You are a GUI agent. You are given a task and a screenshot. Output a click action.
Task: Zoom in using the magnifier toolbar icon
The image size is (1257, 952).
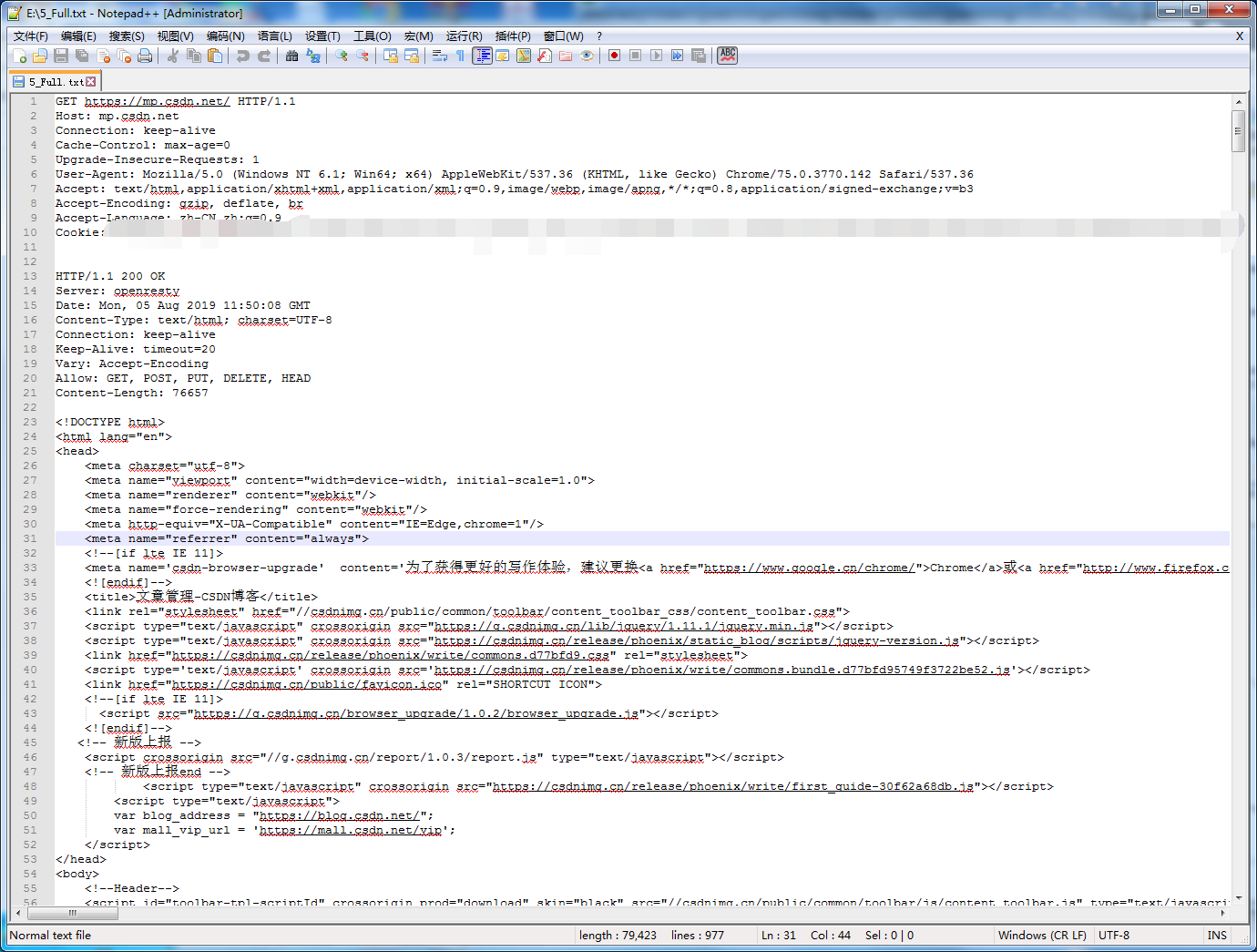click(341, 56)
